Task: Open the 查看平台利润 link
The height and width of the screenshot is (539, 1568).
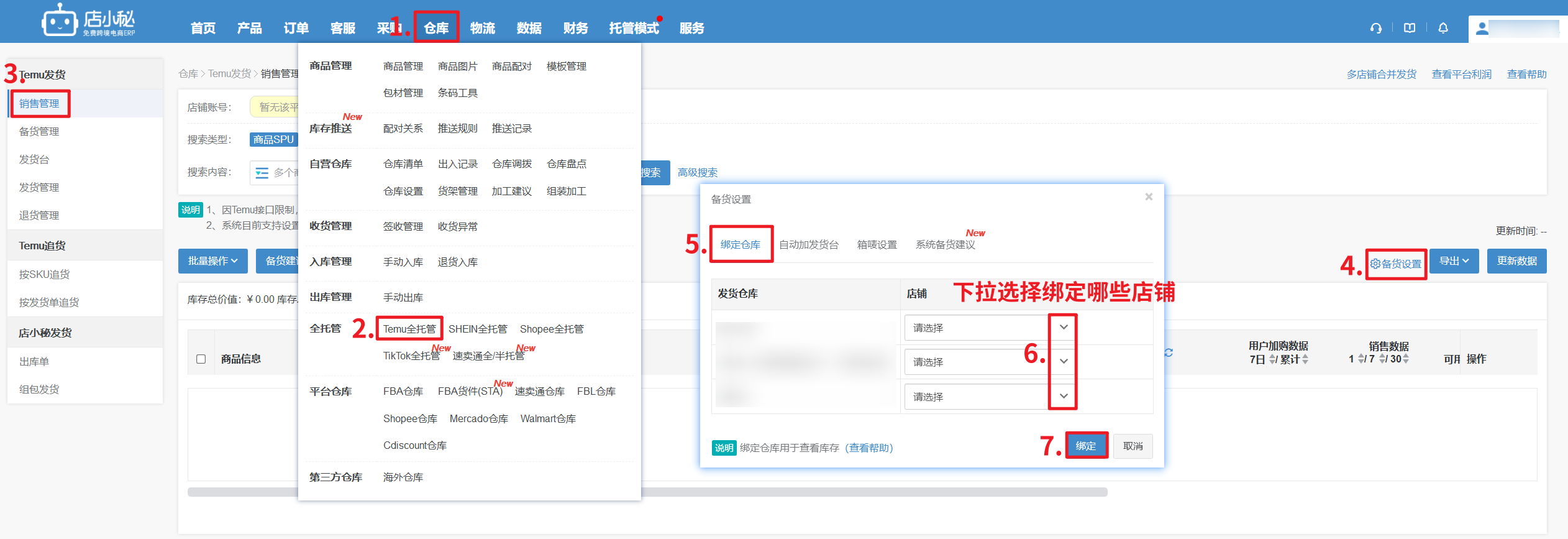Action: 1461,75
